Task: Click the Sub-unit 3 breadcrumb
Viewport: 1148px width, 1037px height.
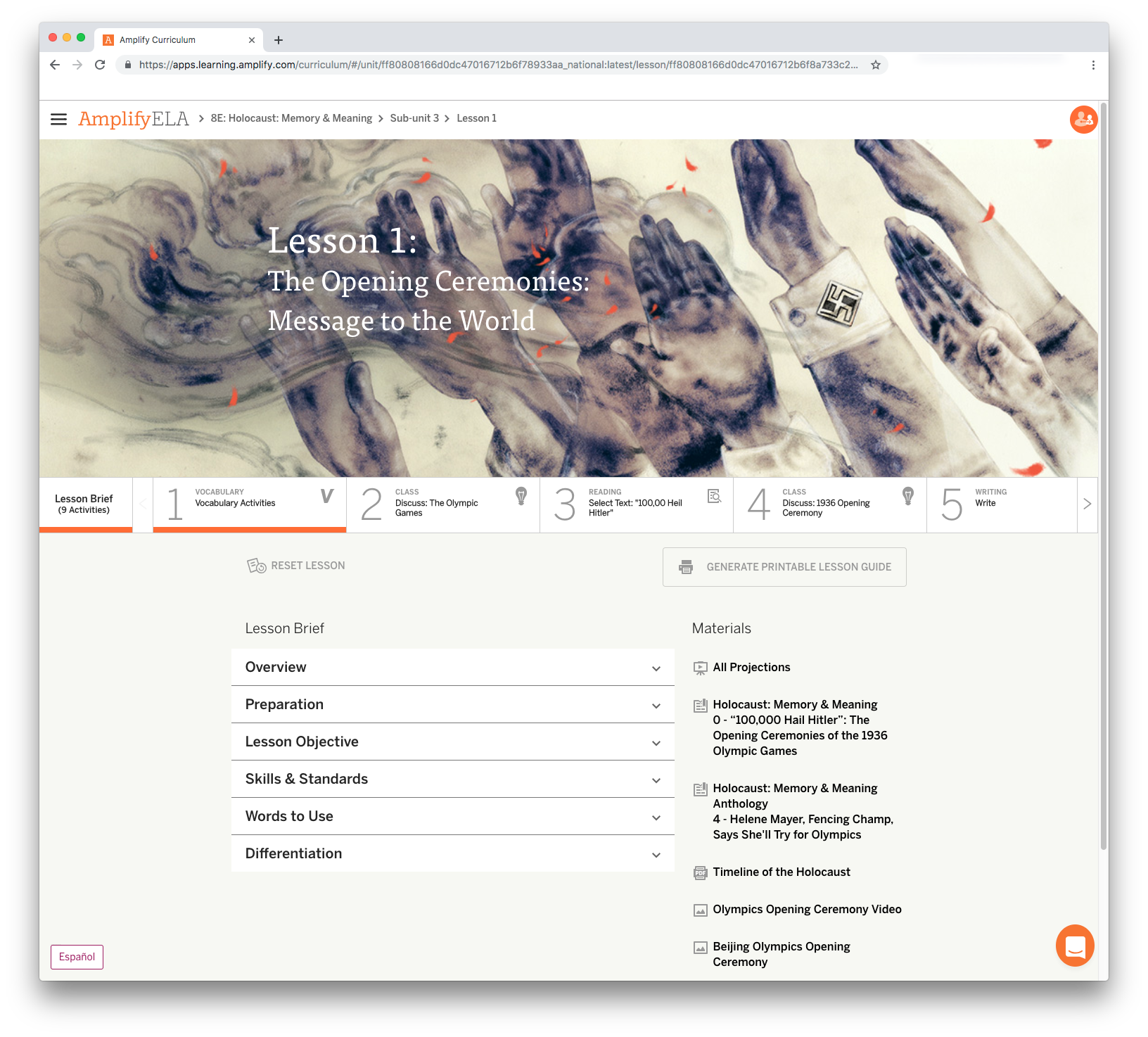Action: [x=414, y=118]
